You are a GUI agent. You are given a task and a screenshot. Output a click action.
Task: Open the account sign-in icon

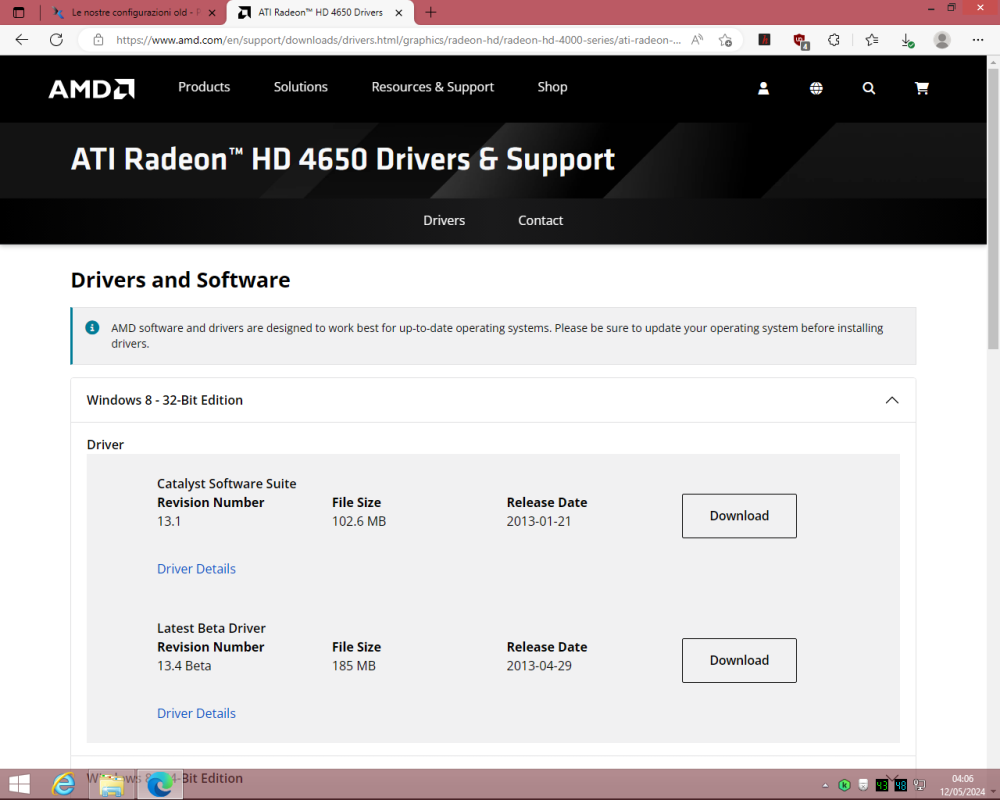pos(763,88)
